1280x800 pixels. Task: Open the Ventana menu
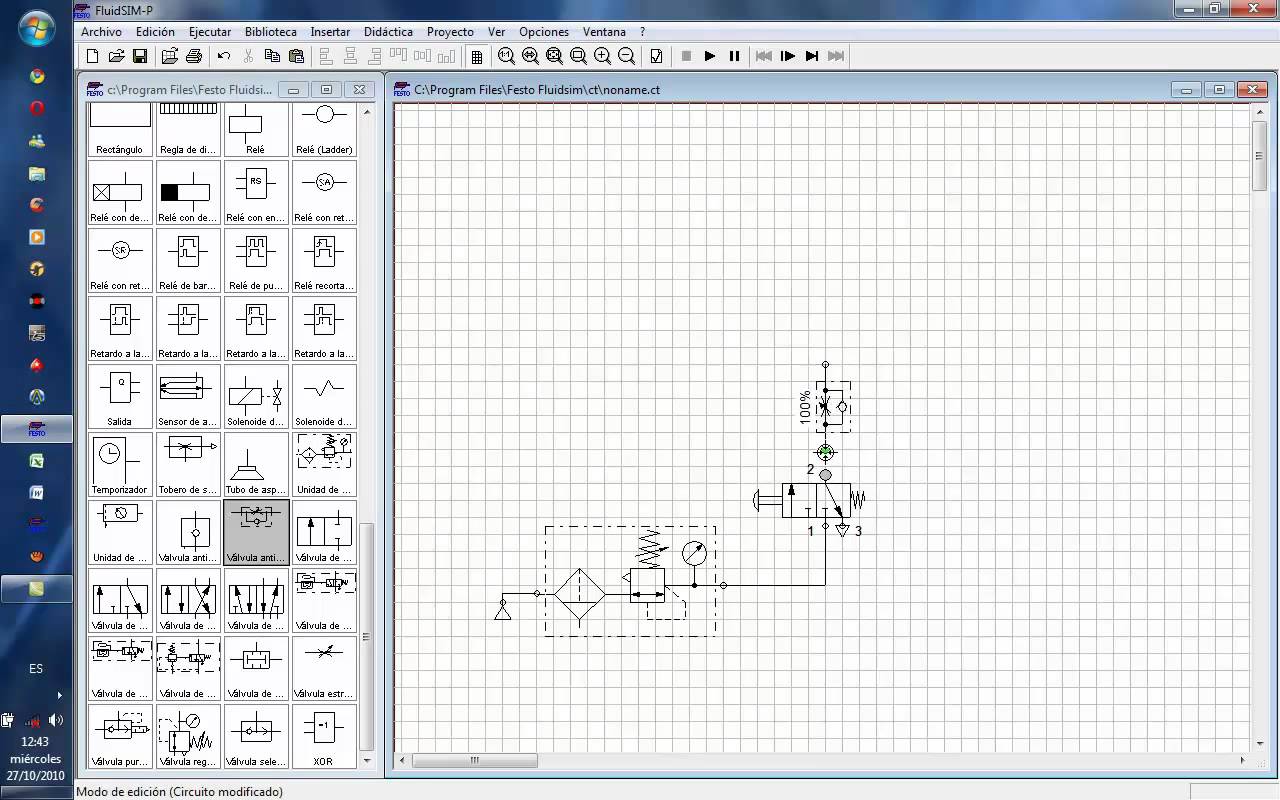[604, 31]
